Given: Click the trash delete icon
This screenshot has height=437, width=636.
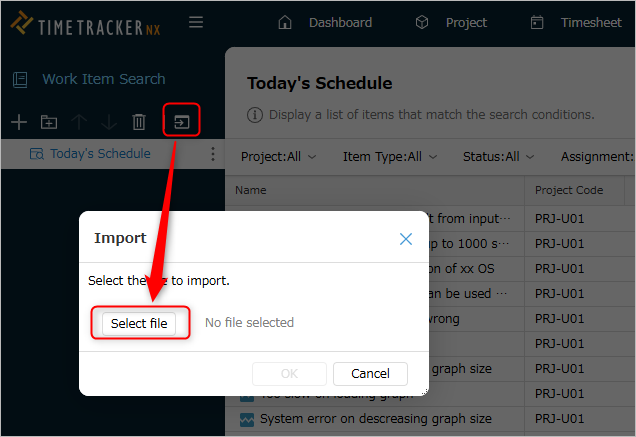Looking at the screenshot, I should click(x=139, y=122).
